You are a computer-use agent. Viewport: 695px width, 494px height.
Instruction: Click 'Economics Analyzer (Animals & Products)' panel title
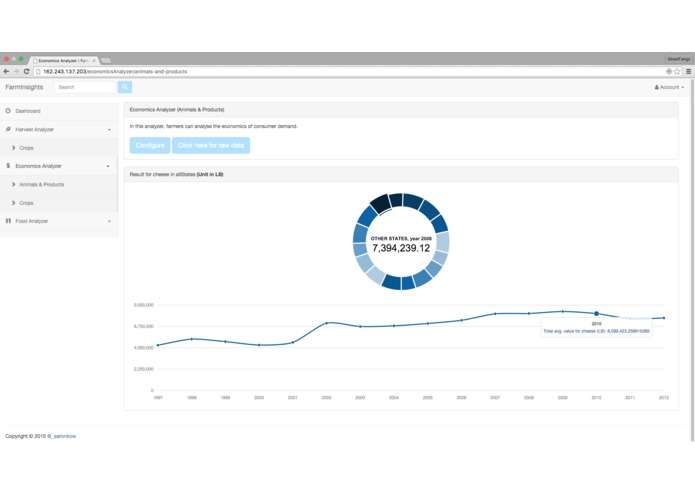point(177,109)
